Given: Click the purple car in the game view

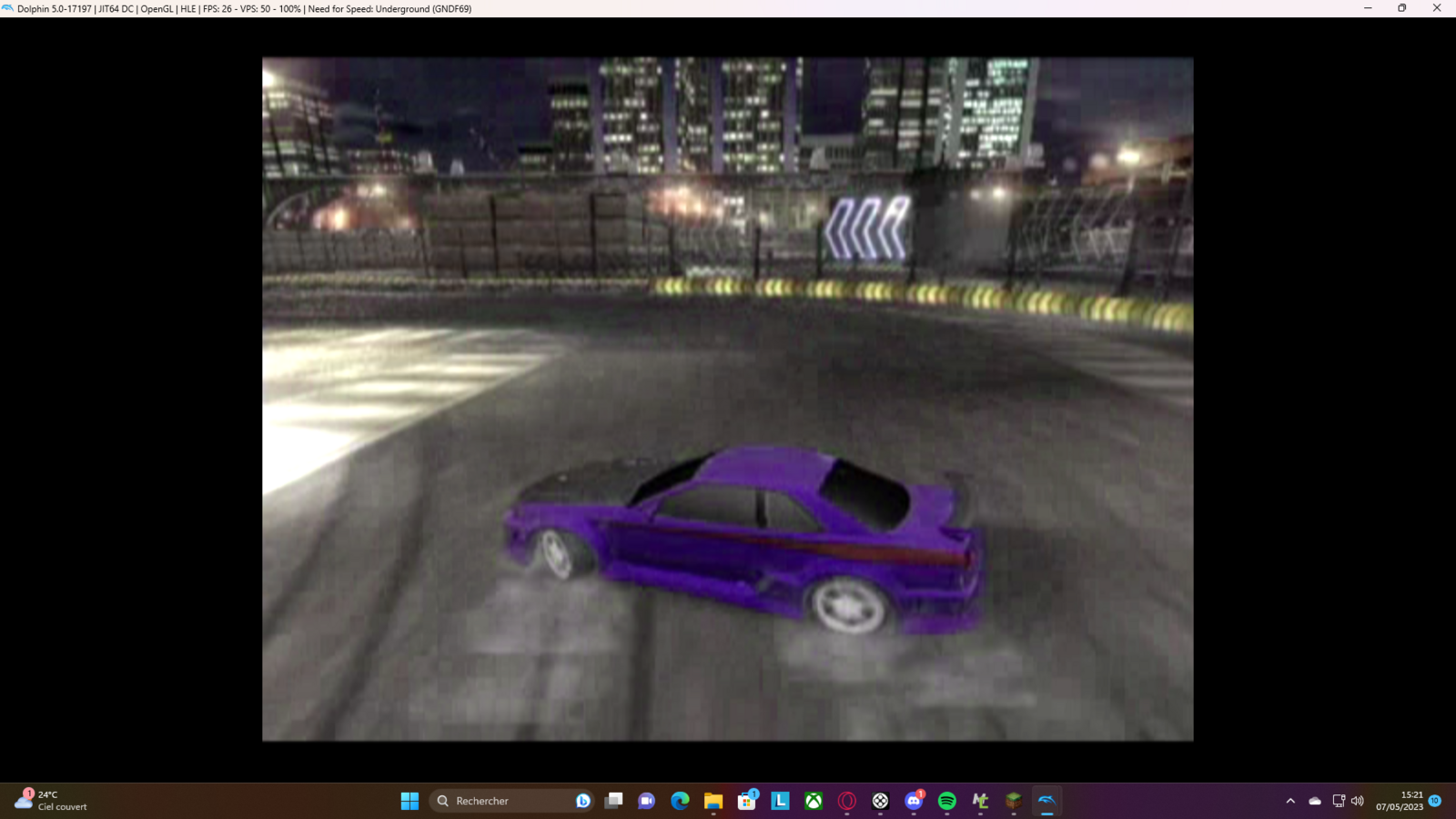Looking at the screenshot, I should 744,541.
